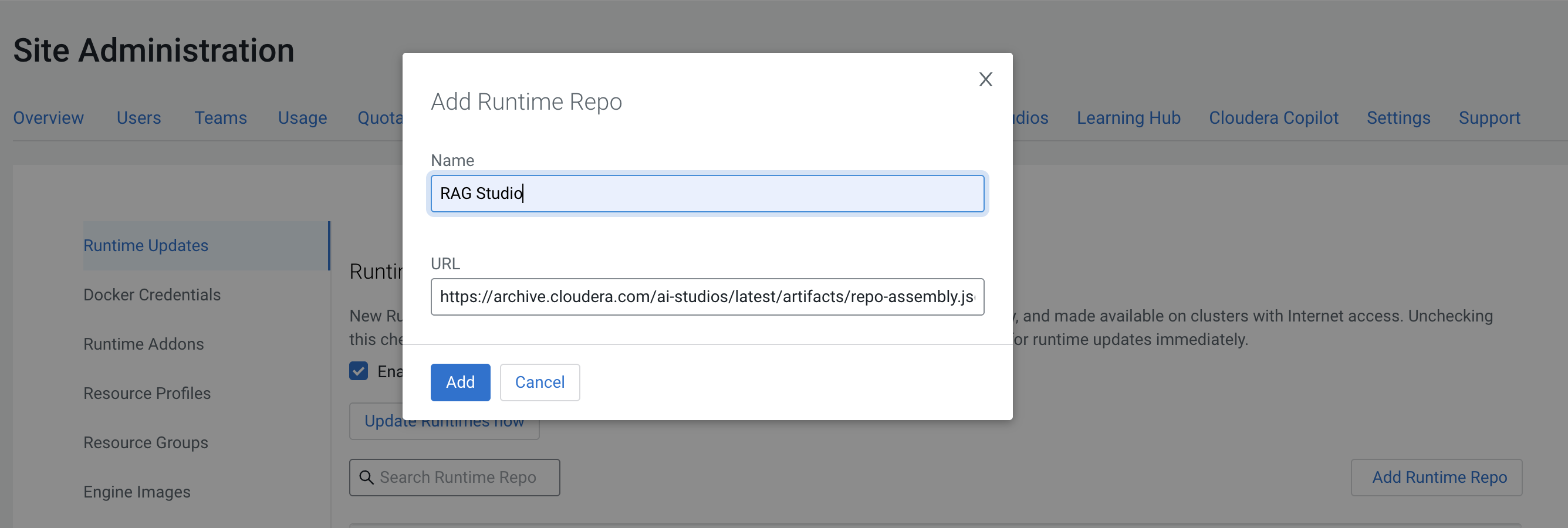Select the Learning Hub tab
The width and height of the screenshot is (1568, 528).
point(1128,118)
